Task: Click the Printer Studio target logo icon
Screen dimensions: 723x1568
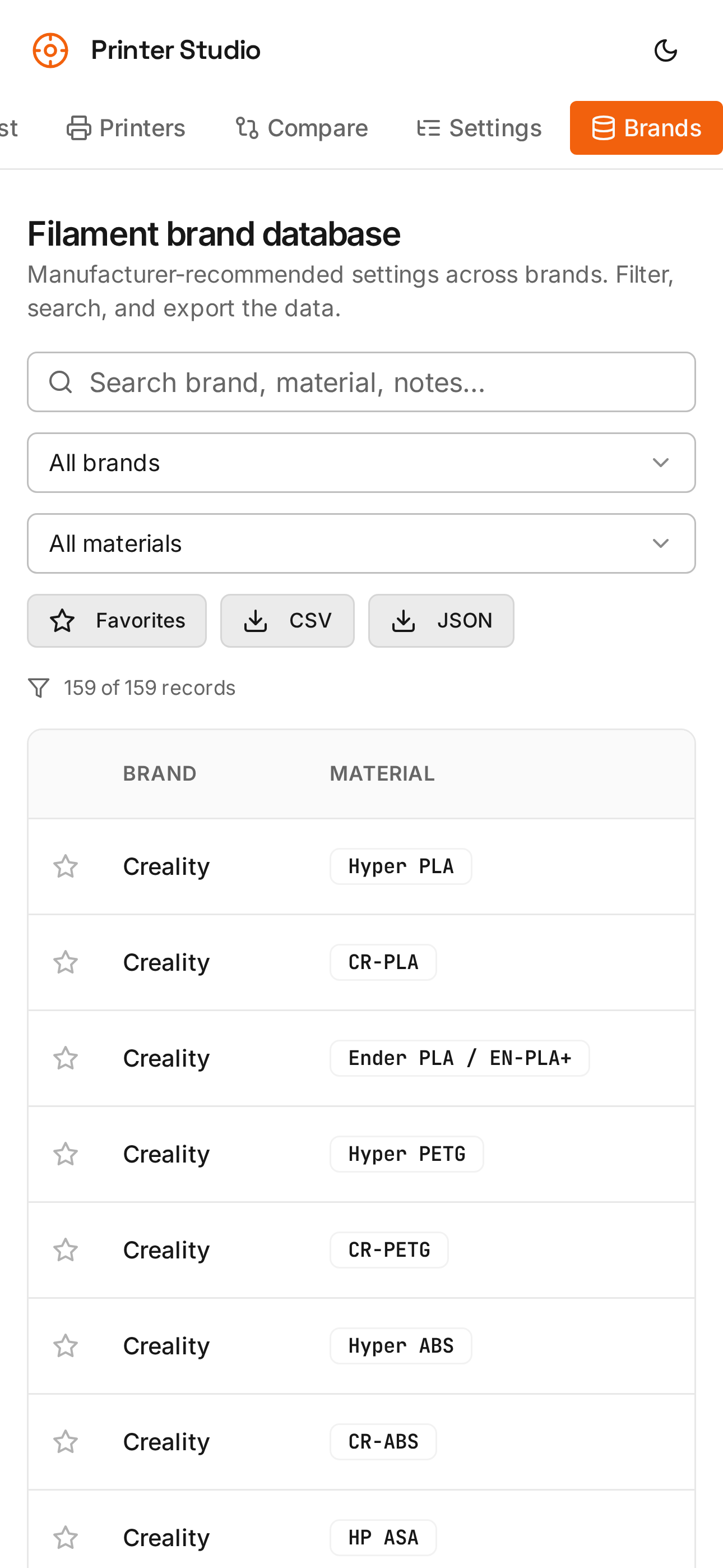Action: coord(50,50)
